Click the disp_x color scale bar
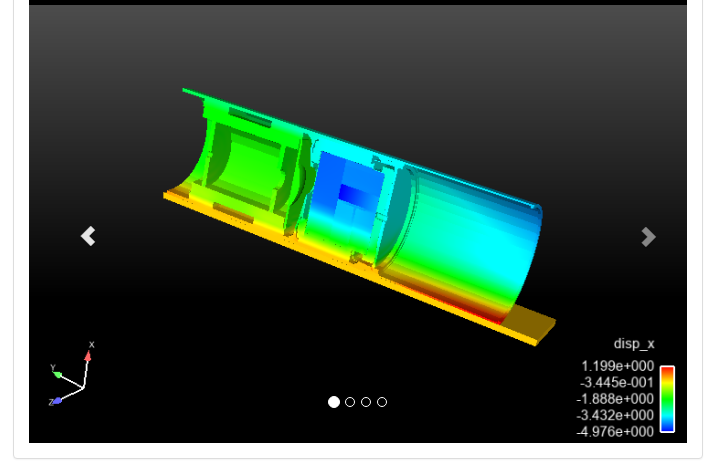715x470 pixels. [x=667, y=398]
